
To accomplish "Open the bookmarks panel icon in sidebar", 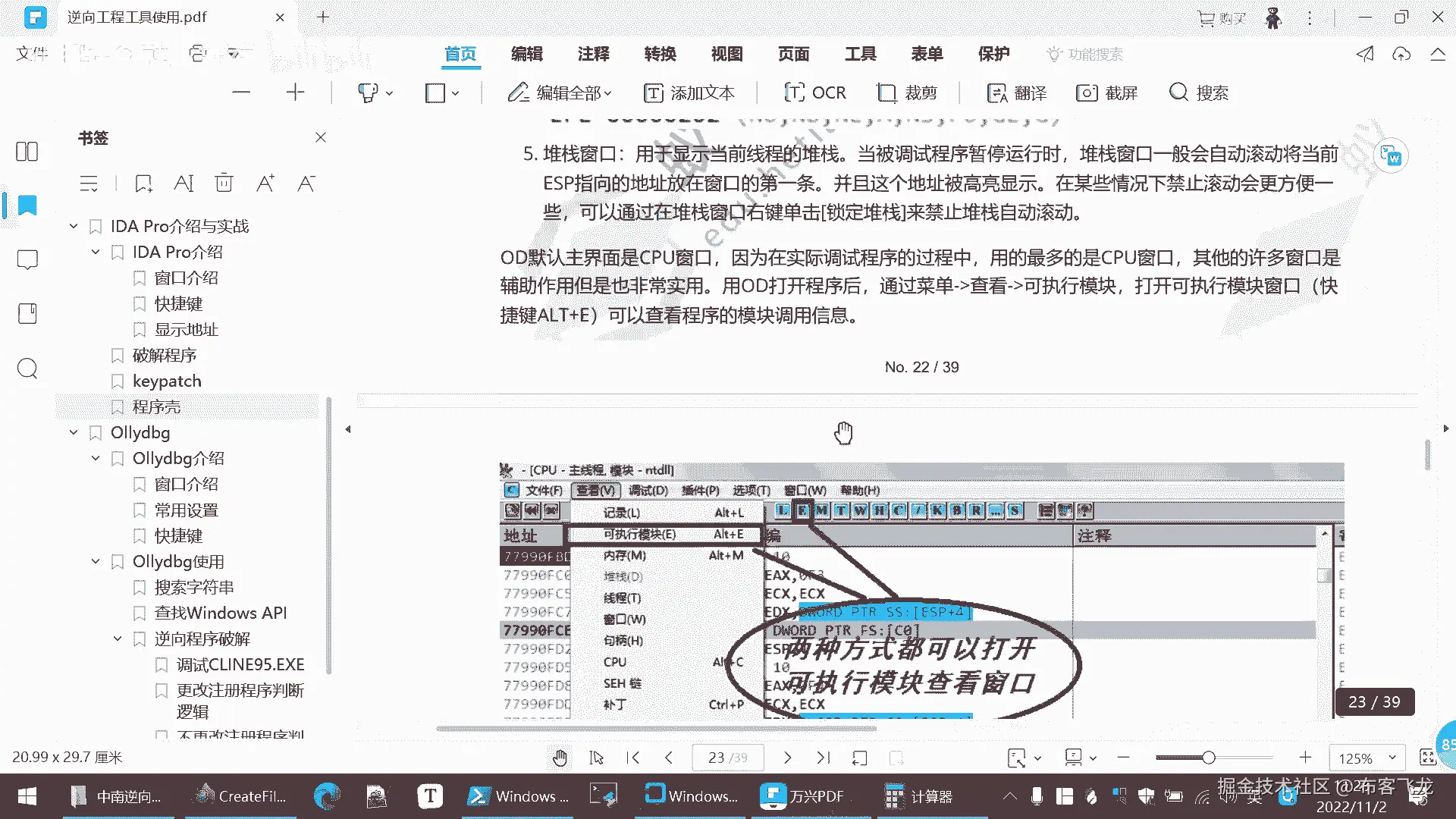I will point(27,206).
